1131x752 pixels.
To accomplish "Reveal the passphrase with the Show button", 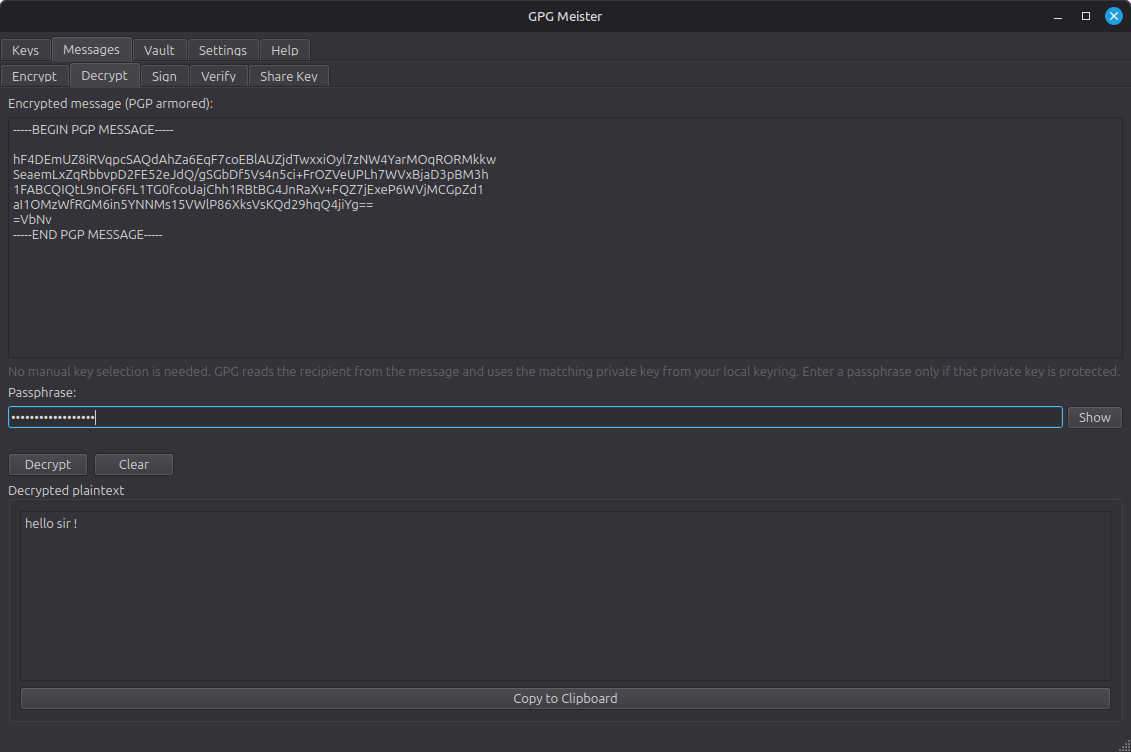I will [1094, 417].
